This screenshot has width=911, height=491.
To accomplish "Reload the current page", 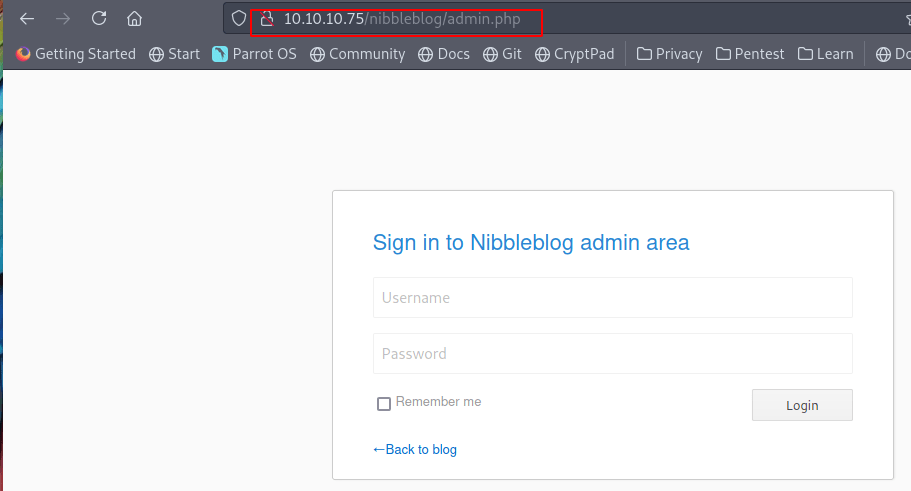I will tap(99, 19).
